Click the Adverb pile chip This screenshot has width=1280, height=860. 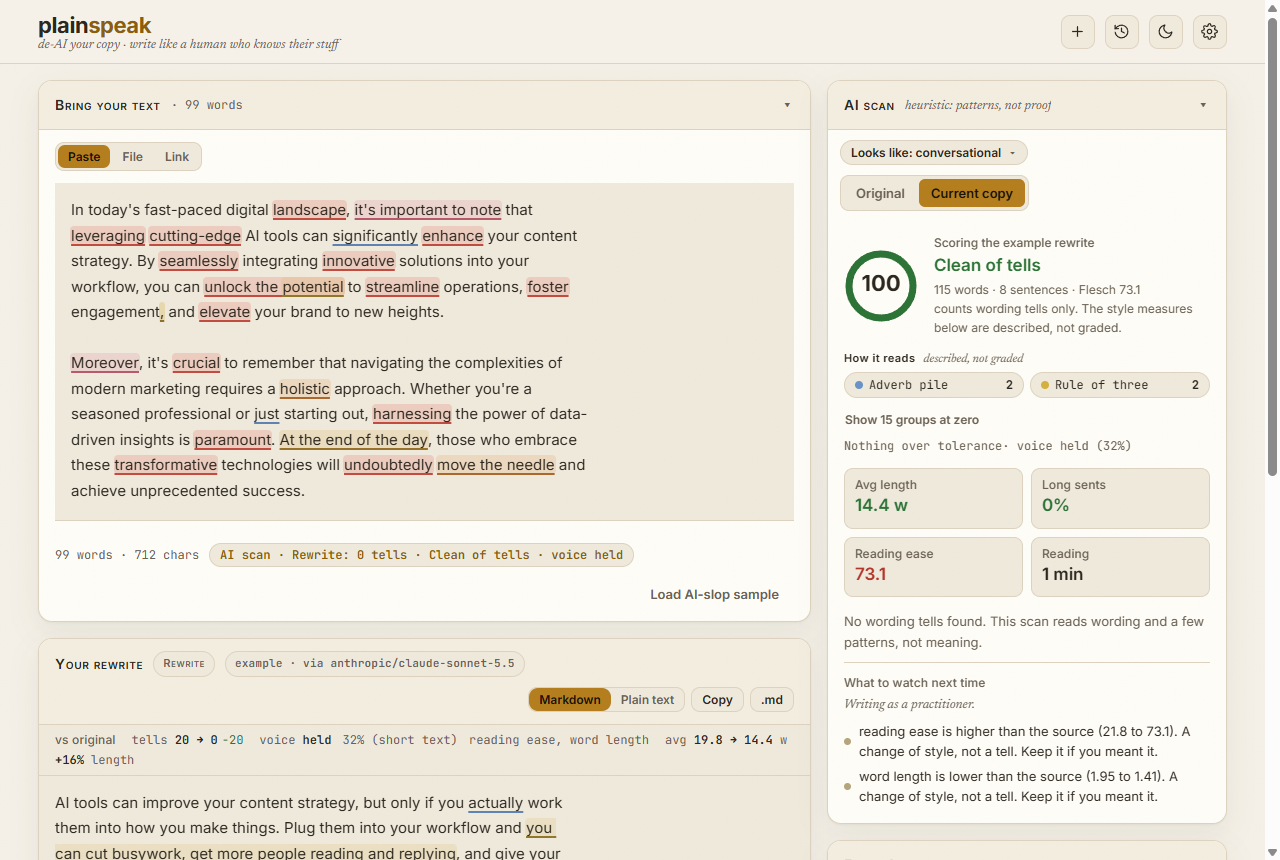click(934, 385)
